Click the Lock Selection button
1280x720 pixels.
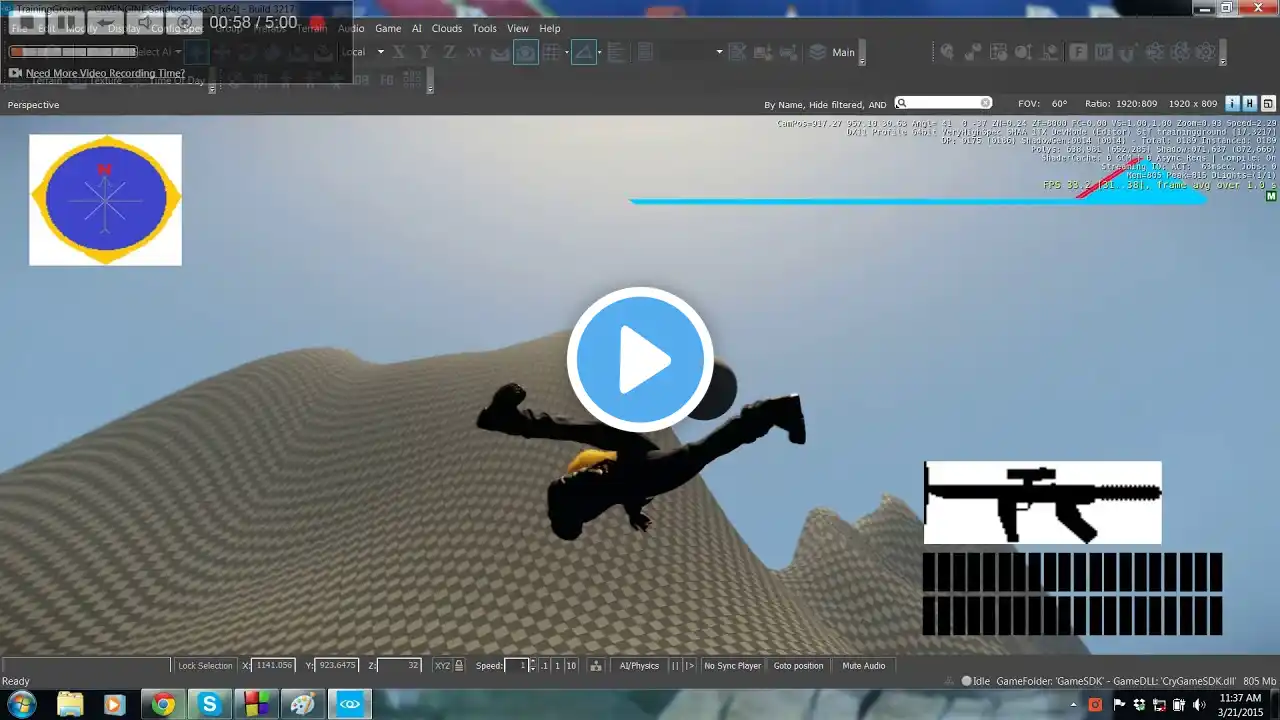[205, 665]
